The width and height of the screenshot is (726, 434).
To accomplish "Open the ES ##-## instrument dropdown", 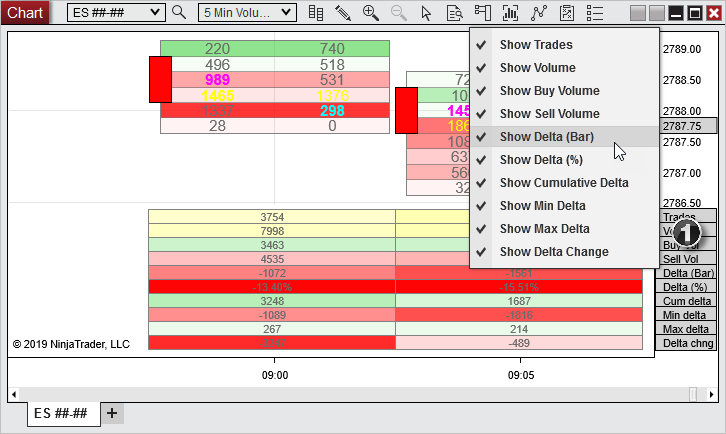I will pyautogui.click(x=116, y=13).
